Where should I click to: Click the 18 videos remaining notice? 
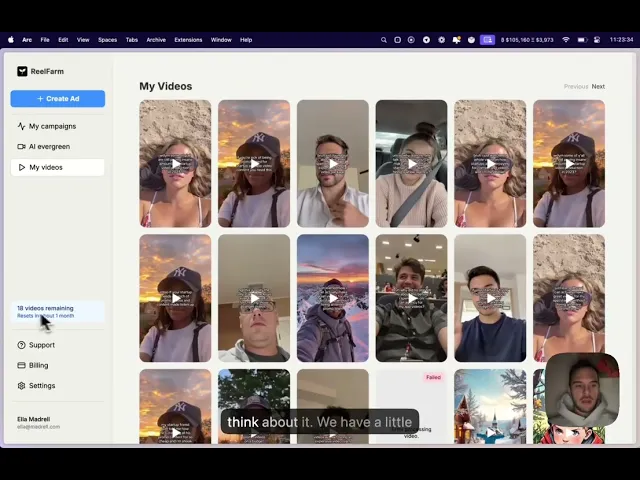[x=58, y=312]
